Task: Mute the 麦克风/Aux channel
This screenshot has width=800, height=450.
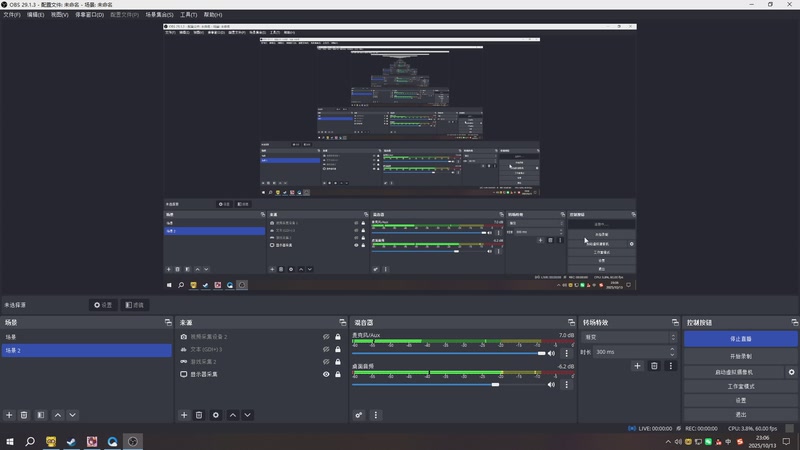Action: [552, 353]
